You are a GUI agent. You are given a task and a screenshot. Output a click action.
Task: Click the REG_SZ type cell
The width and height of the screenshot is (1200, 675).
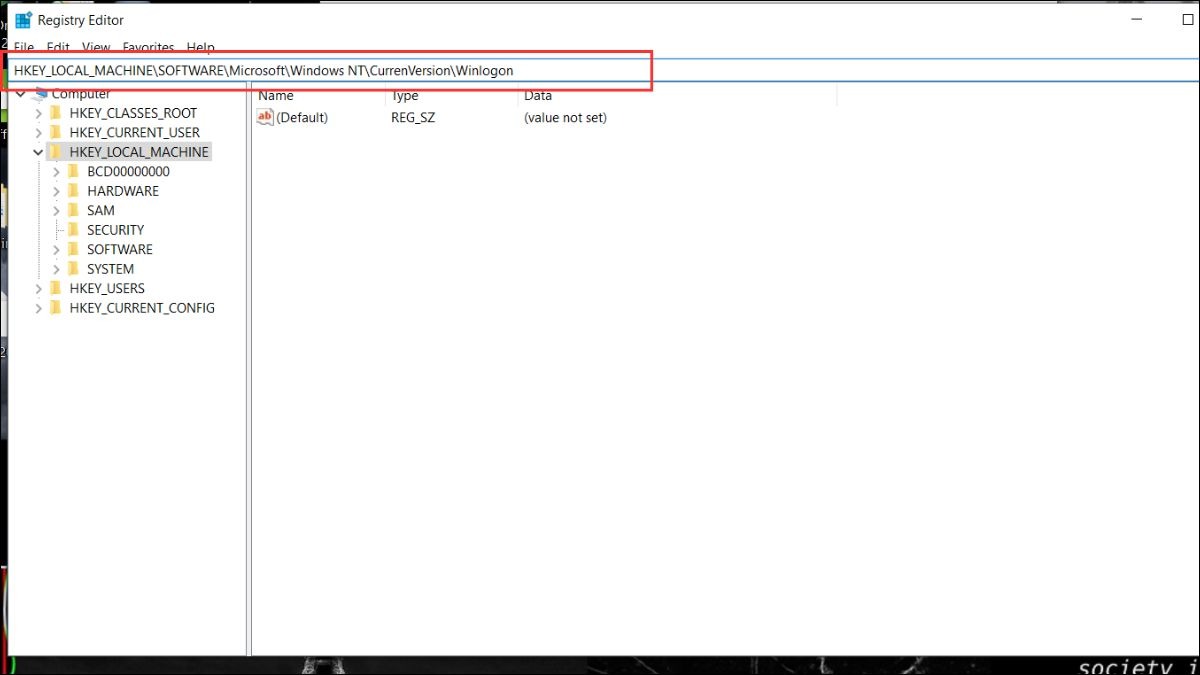point(413,118)
